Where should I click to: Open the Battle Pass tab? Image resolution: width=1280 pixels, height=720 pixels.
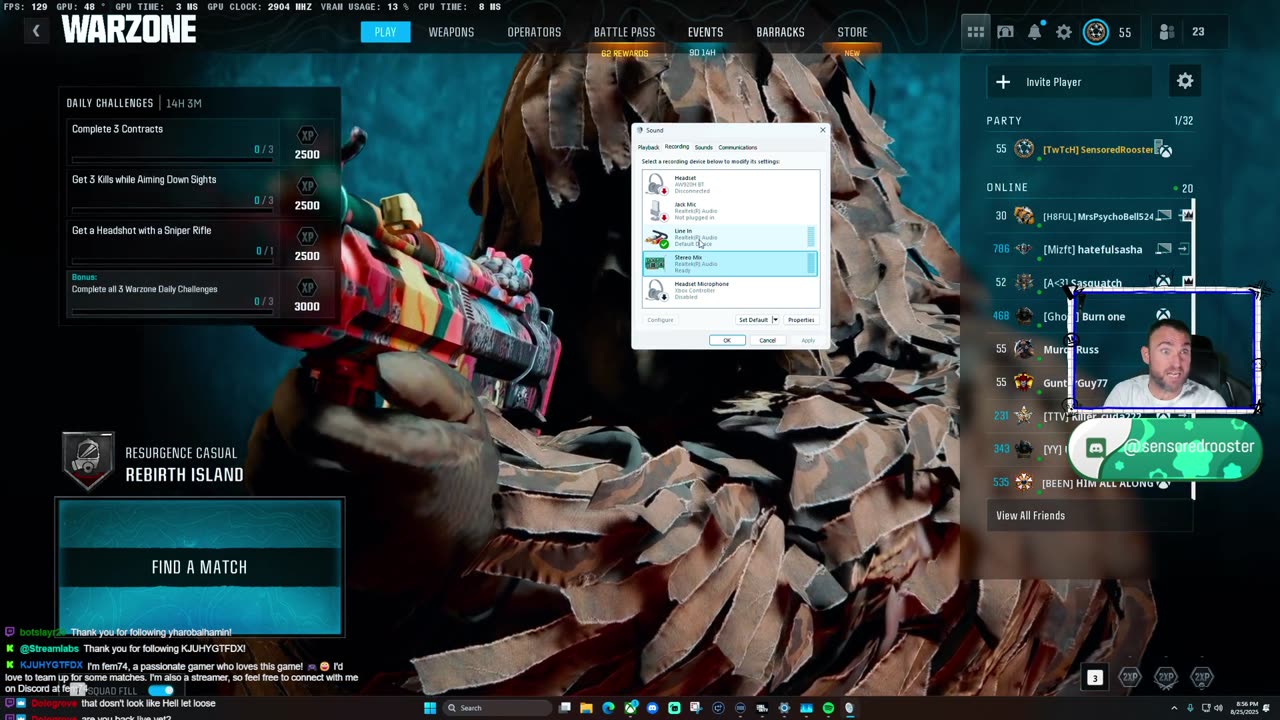[624, 32]
